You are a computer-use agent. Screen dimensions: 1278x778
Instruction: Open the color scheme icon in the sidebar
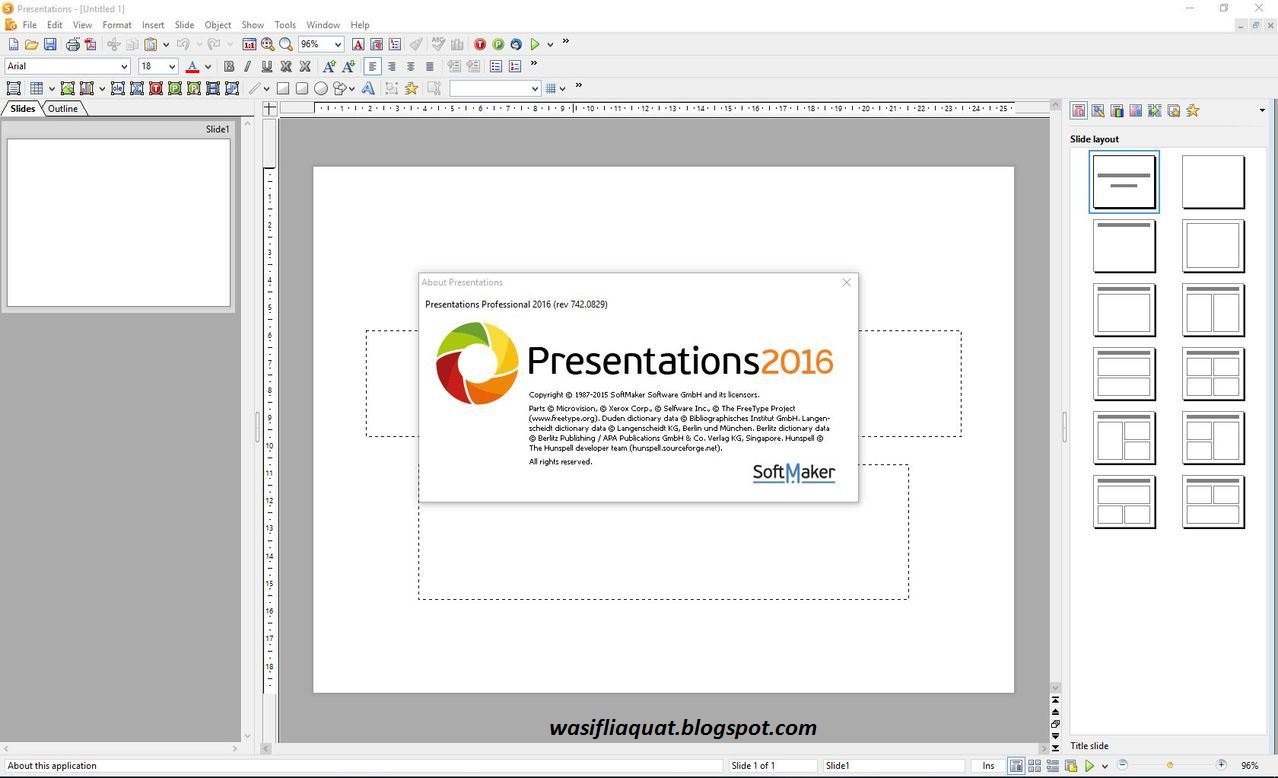point(1117,111)
